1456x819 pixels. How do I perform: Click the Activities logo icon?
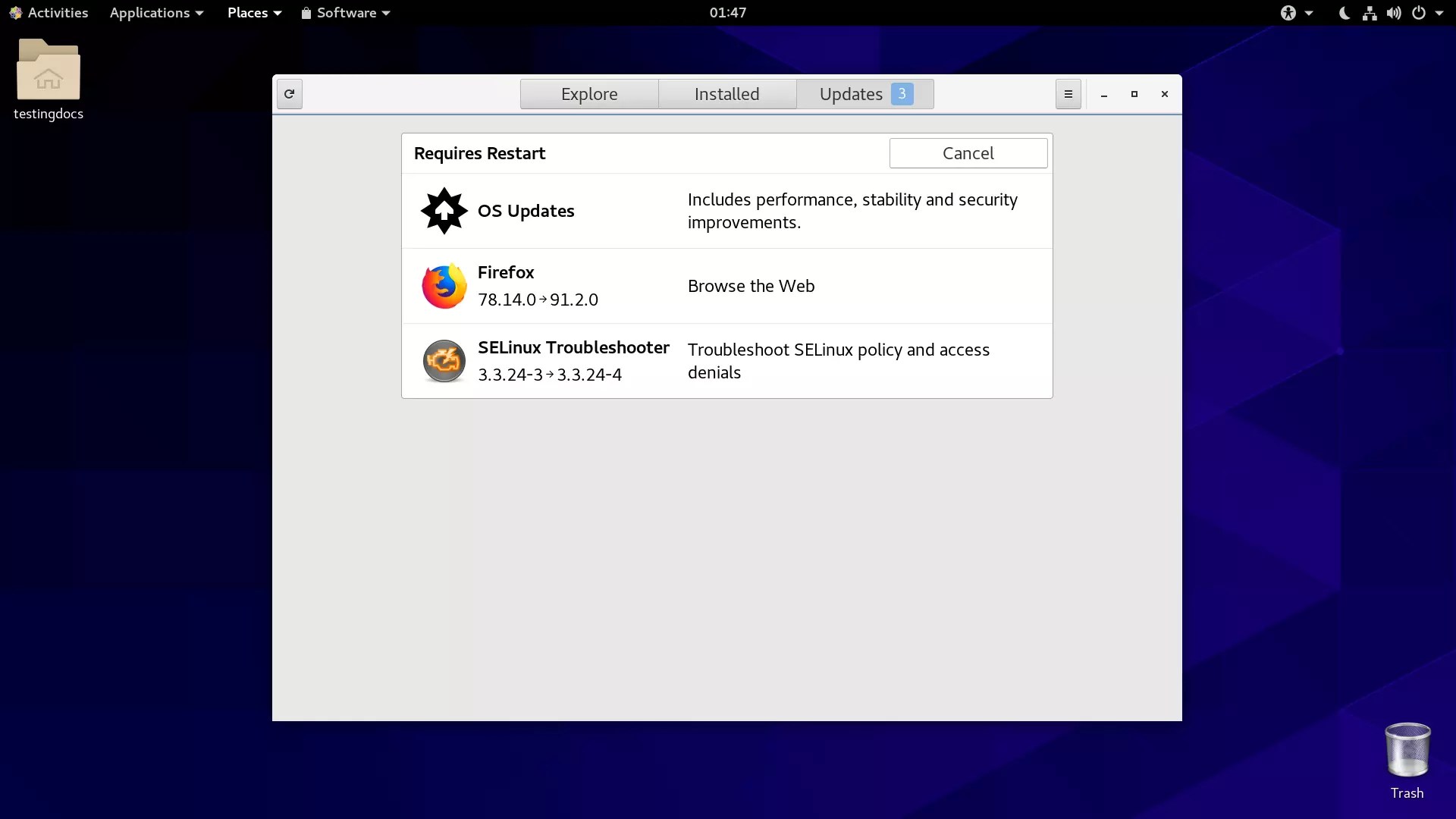point(16,13)
